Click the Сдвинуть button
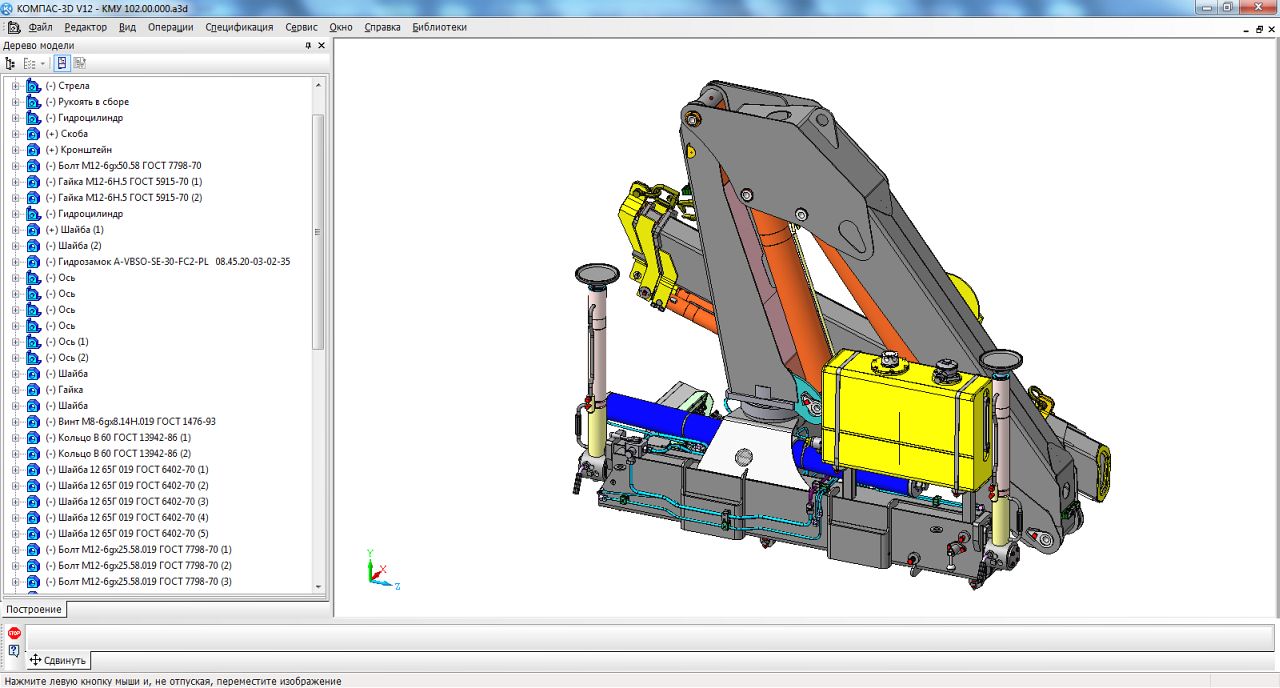The width and height of the screenshot is (1280, 688). pos(58,660)
